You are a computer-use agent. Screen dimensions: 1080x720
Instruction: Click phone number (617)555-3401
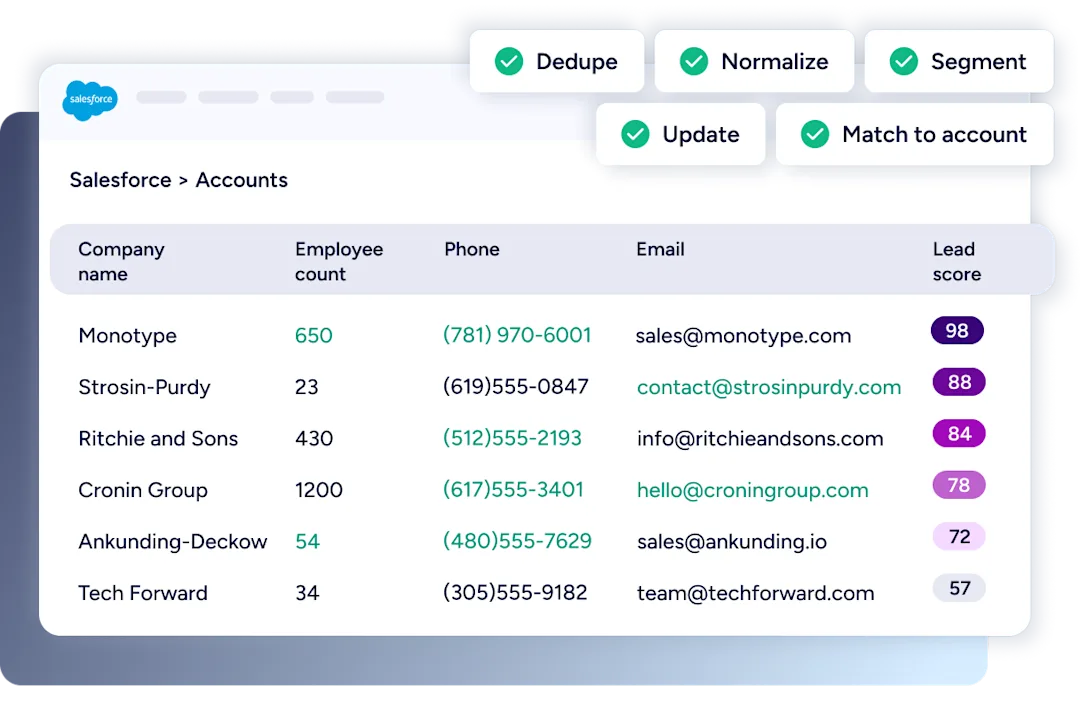click(513, 490)
